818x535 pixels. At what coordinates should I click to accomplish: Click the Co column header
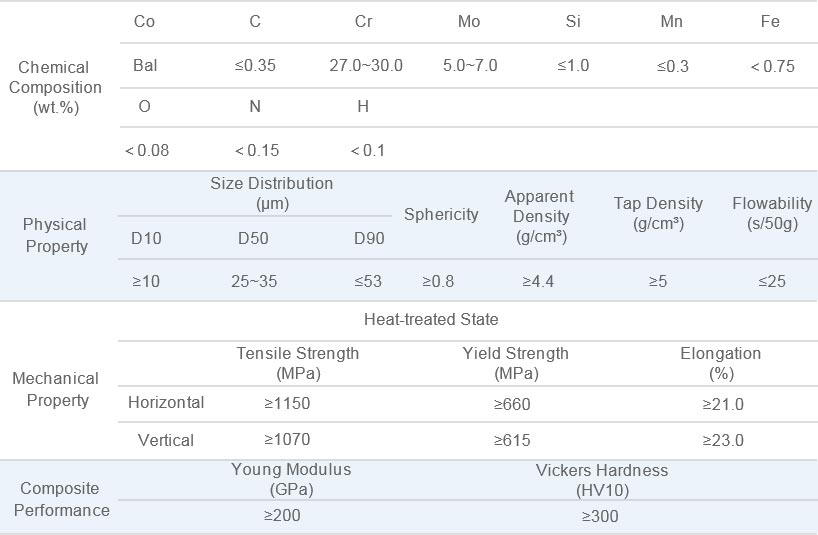click(144, 22)
